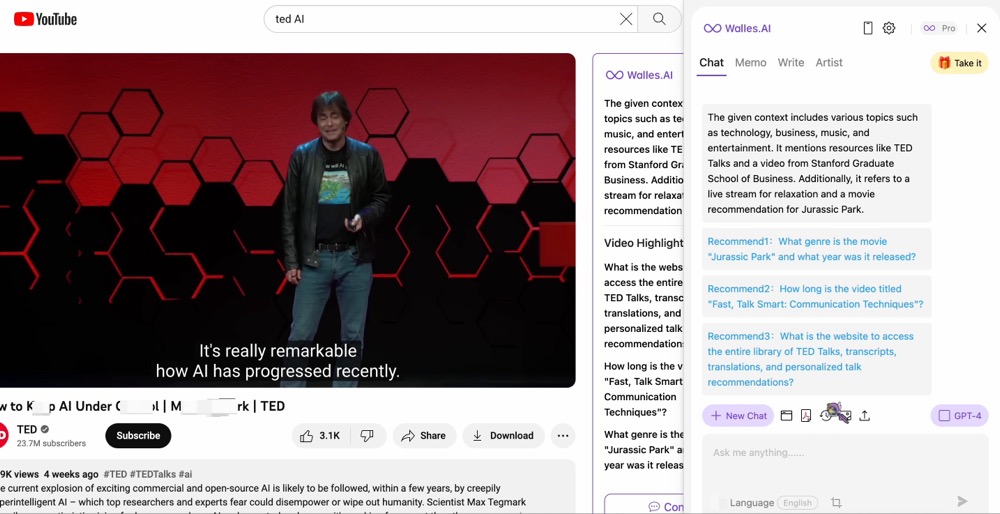The width and height of the screenshot is (1000, 514).
Task: Select Recommend3 question about TED website
Action: [x=816, y=359]
